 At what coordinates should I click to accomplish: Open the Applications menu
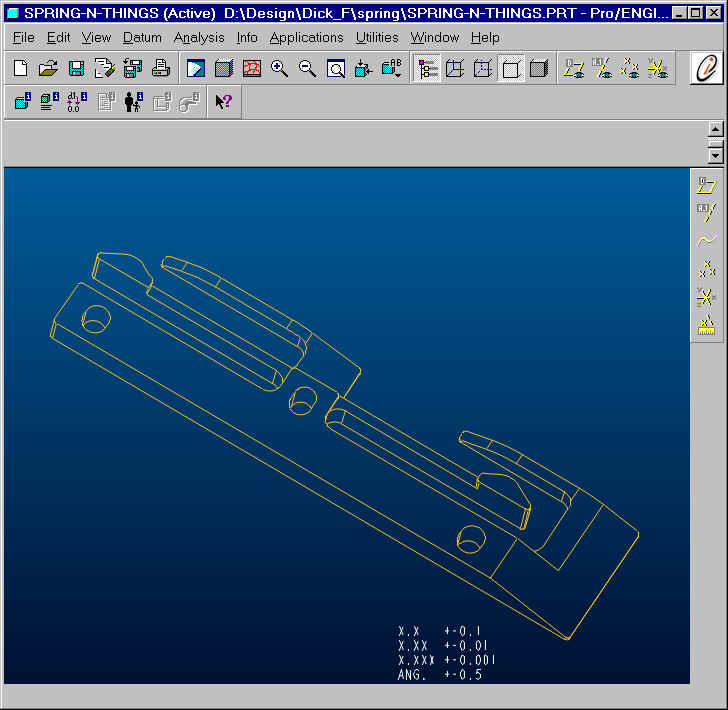tap(306, 38)
